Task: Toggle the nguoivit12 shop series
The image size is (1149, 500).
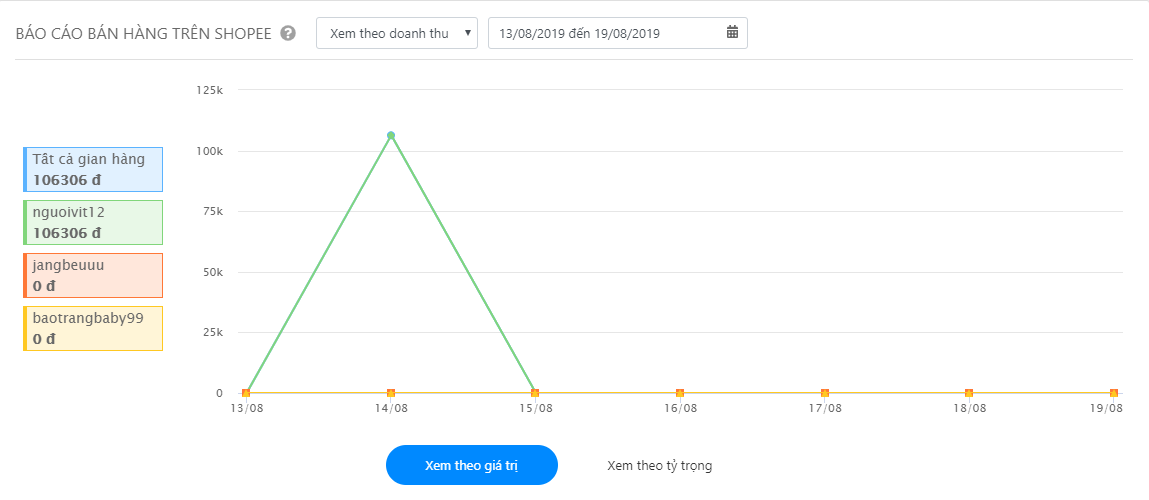Action: [x=93, y=222]
